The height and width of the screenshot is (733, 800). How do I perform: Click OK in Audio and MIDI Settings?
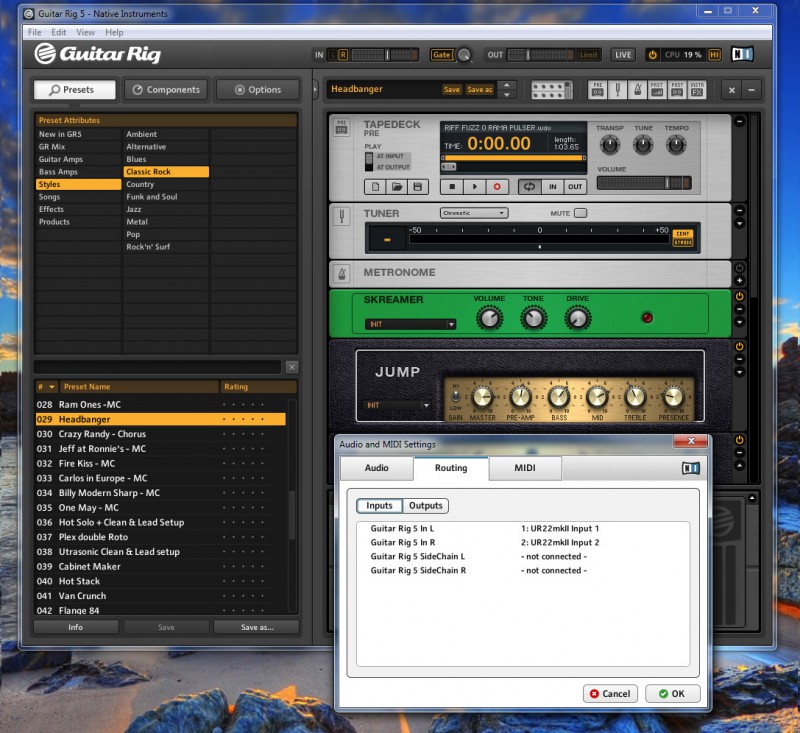coord(672,694)
